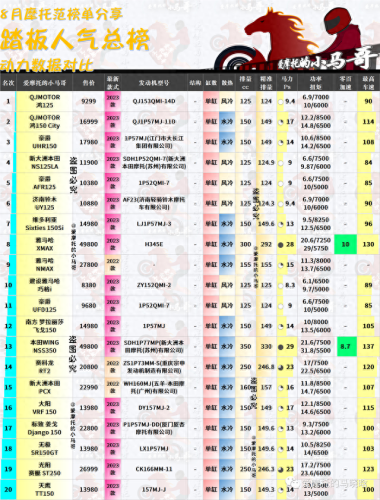Click the model name QJMOTOR 鸿125
Image resolution: width=380 pixels, height=500 pixels.
click(x=44, y=101)
